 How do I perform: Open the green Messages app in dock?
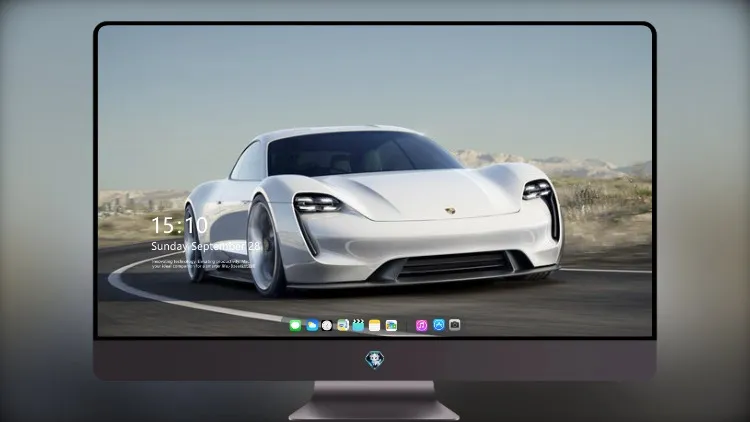pos(295,326)
